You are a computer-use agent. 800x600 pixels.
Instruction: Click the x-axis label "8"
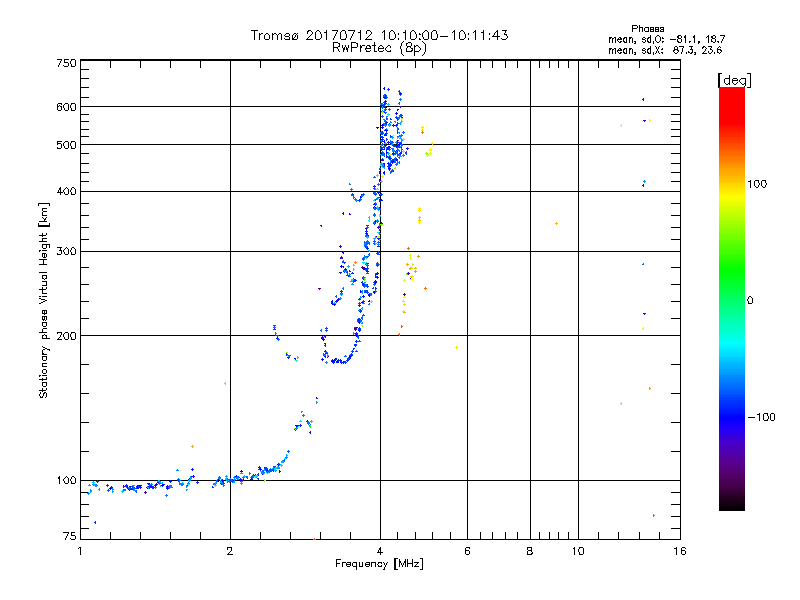pyautogui.click(x=530, y=551)
